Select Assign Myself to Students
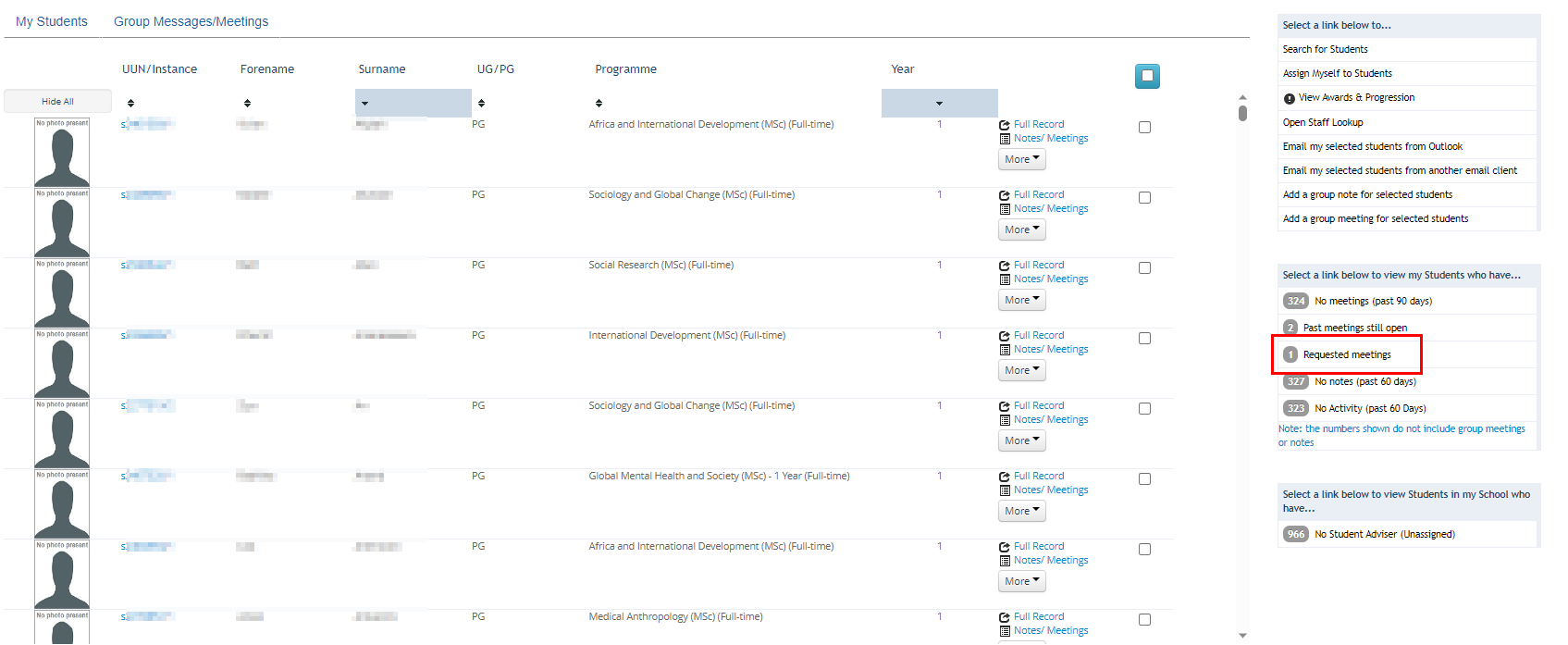This screenshot has width=1568, height=645. pyautogui.click(x=1337, y=74)
